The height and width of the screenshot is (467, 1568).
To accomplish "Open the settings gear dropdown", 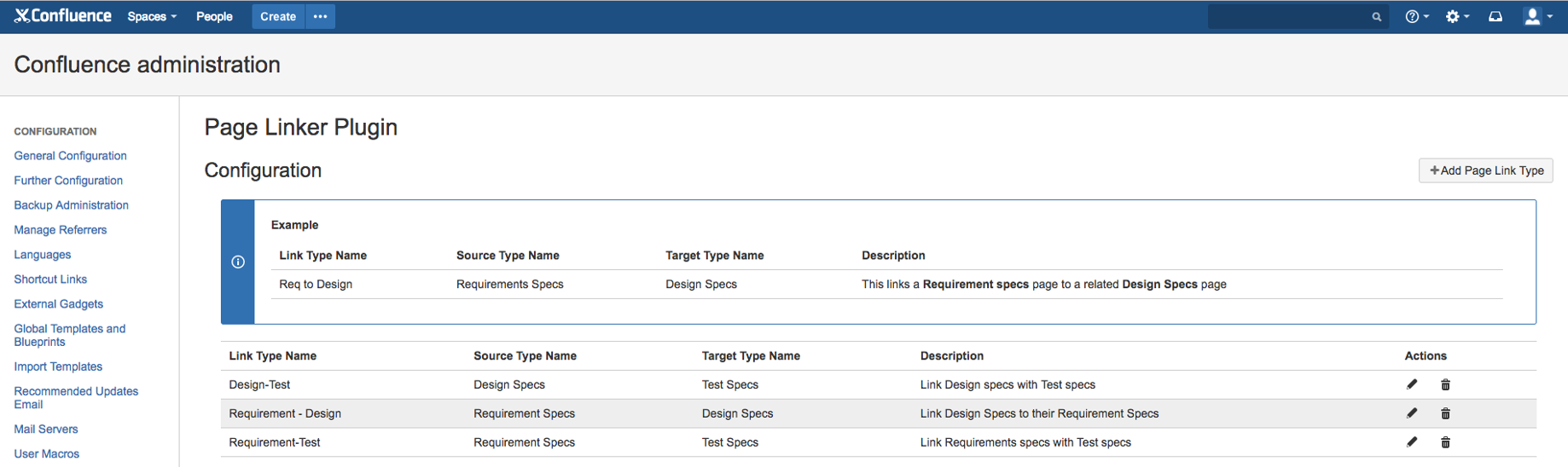I will coord(1456,16).
